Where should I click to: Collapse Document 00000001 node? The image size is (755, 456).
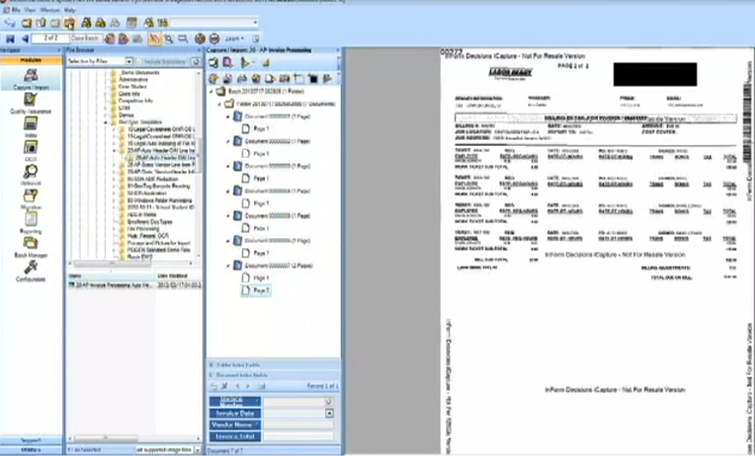pyautogui.click(x=228, y=117)
